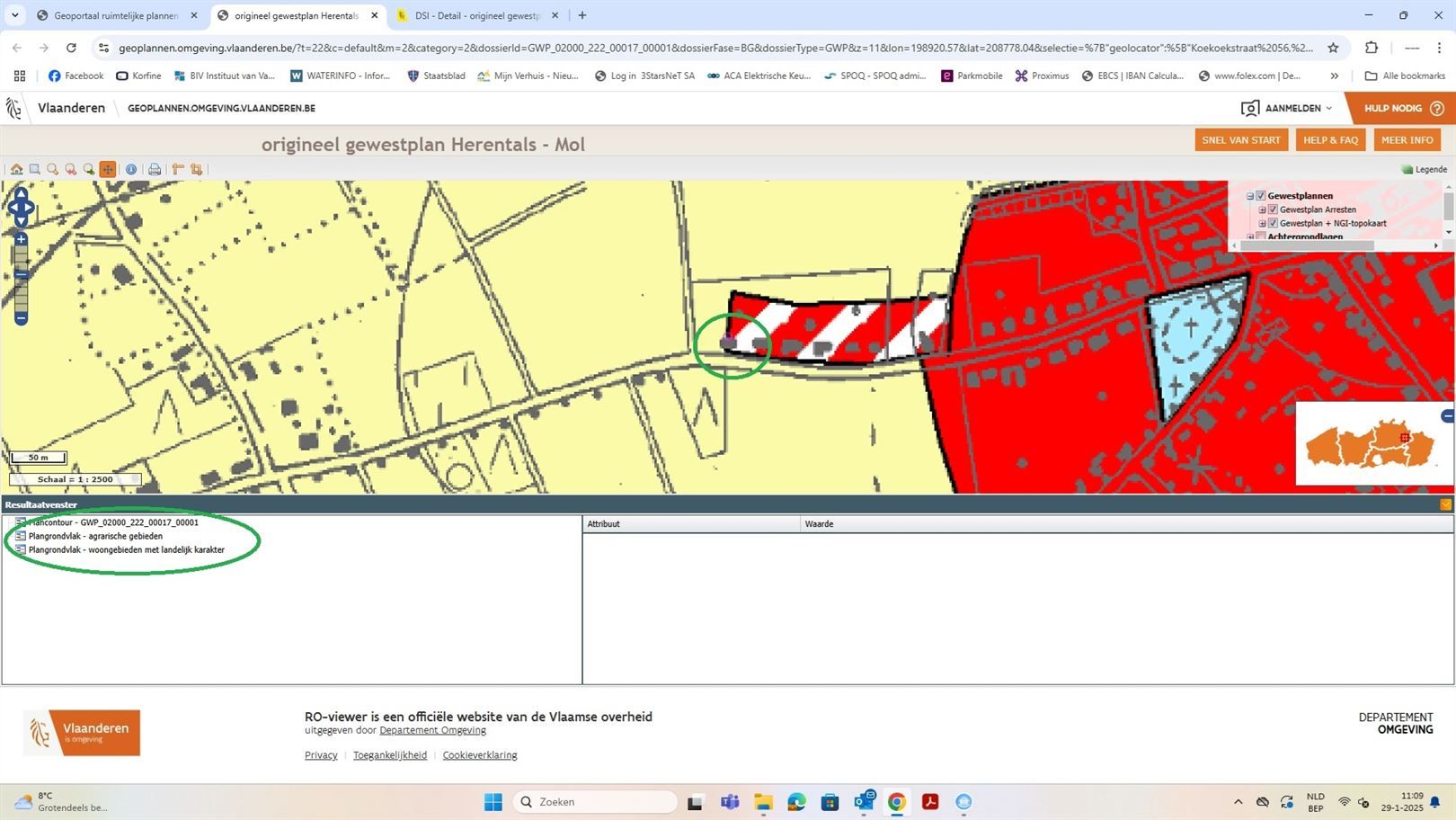Select the pan (move) map tool
Screen dimensions: 1456x820
tap(108, 169)
